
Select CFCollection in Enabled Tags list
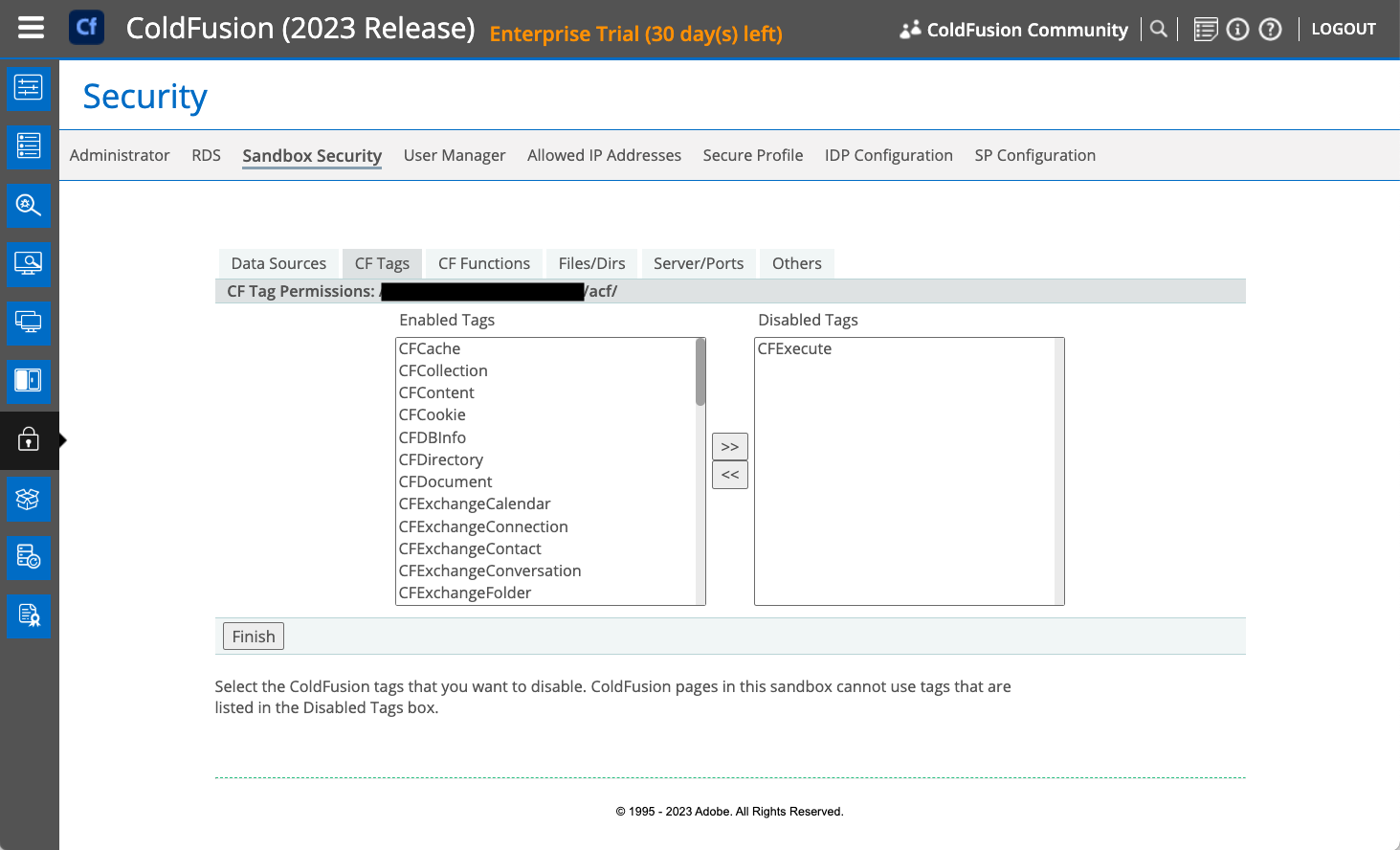pyautogui.click(x=545, y=370)
